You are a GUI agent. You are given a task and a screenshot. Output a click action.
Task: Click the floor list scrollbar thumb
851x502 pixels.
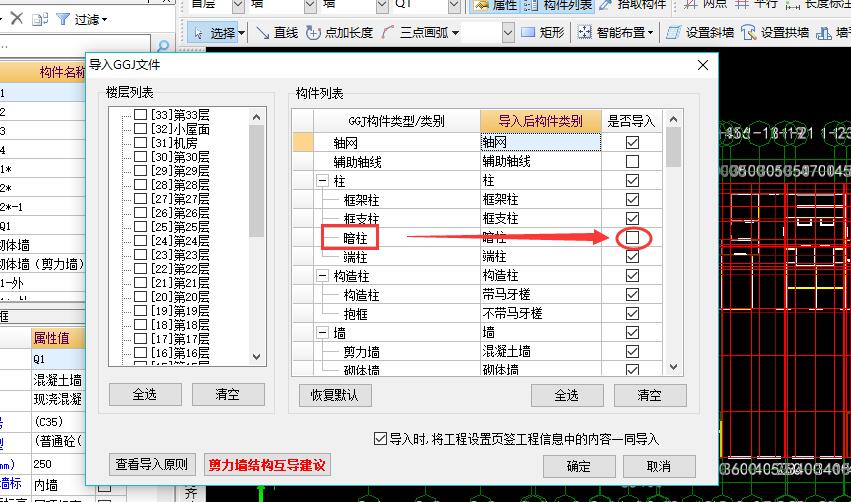pyautogui.click(x=257, y=181)
